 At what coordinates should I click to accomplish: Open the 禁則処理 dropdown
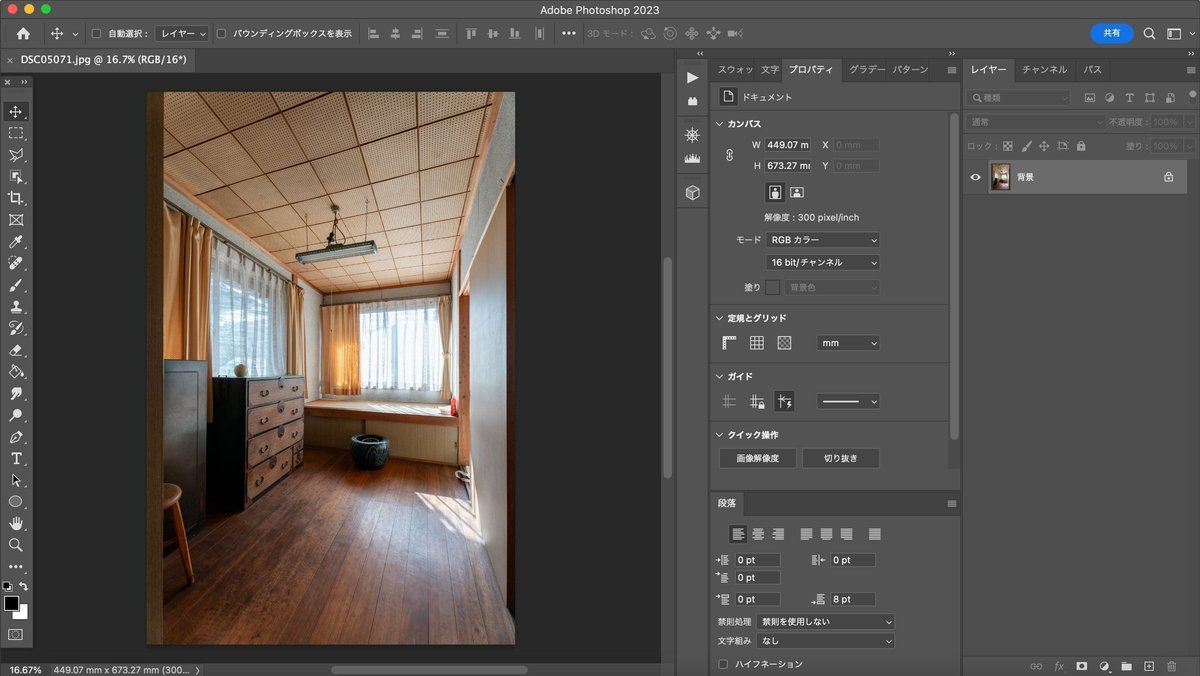click(x=825, y=621)
